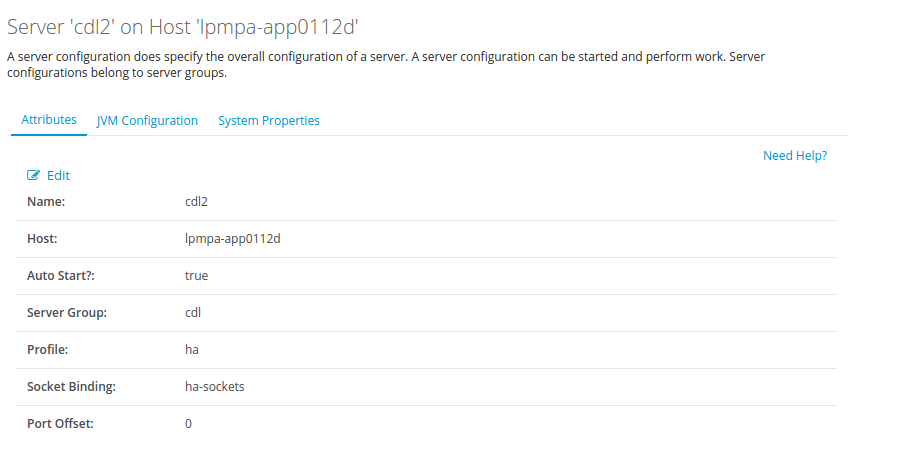Click the Auto Start?: field label

click(60, 275)
